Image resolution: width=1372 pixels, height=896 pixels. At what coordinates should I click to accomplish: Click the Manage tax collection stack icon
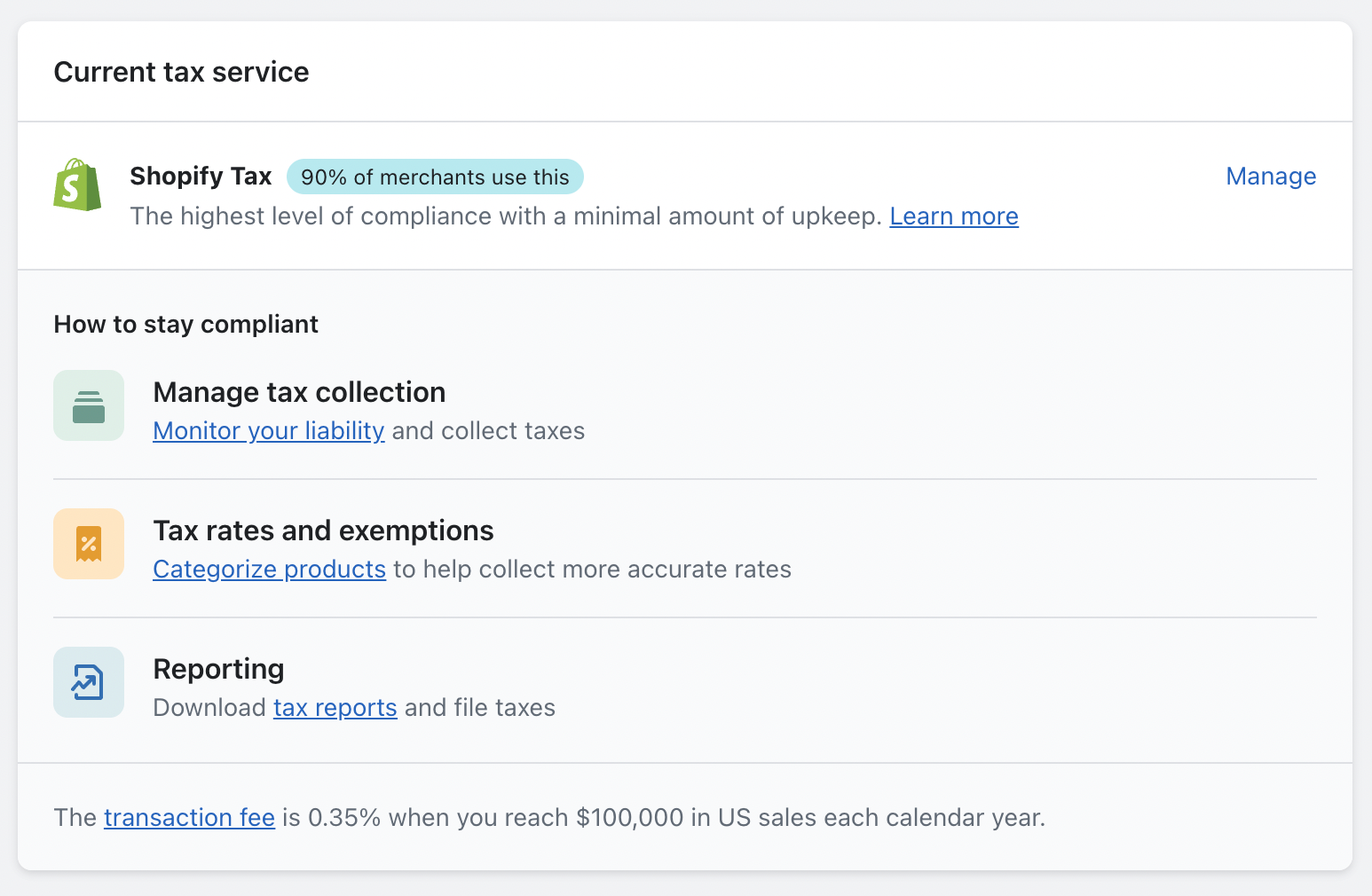[x=89, y=405]
